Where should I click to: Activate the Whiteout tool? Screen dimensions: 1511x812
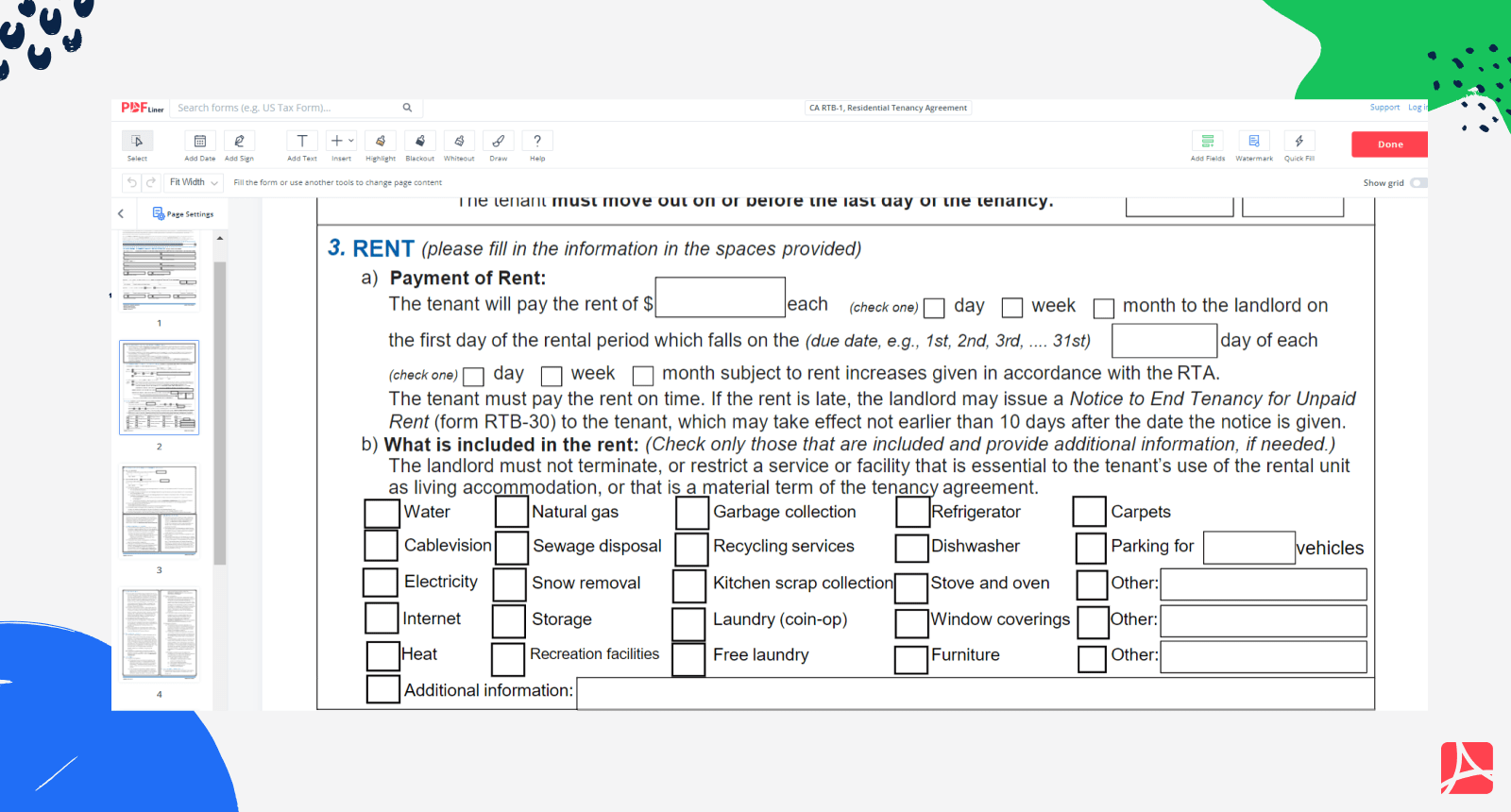(459, 141)
